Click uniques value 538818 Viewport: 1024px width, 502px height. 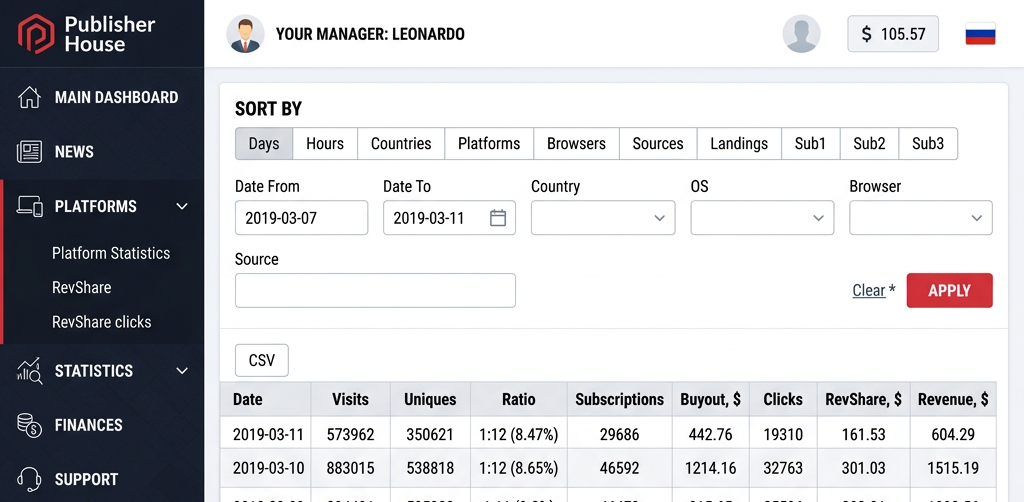430,468
